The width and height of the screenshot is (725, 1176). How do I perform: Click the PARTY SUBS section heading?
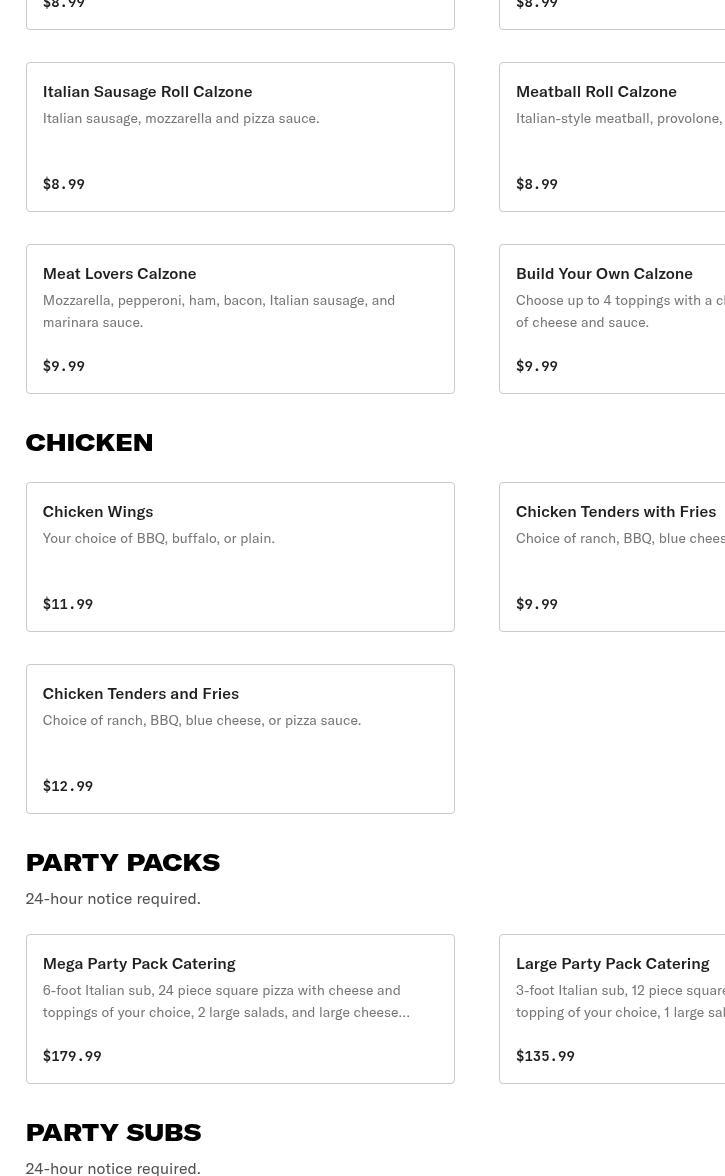pos(113,1132)
